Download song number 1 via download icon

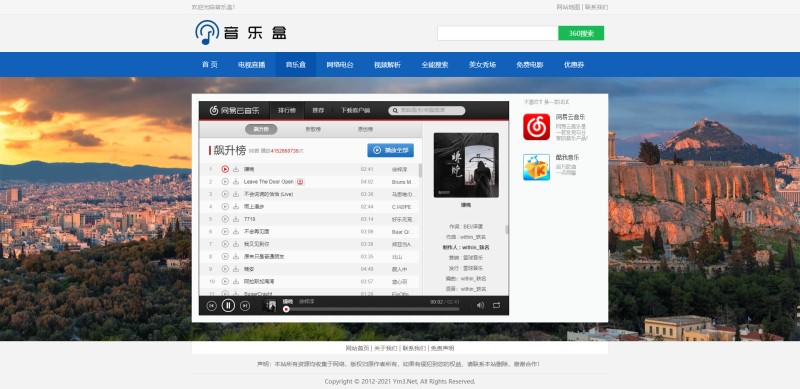pos(236,169)
